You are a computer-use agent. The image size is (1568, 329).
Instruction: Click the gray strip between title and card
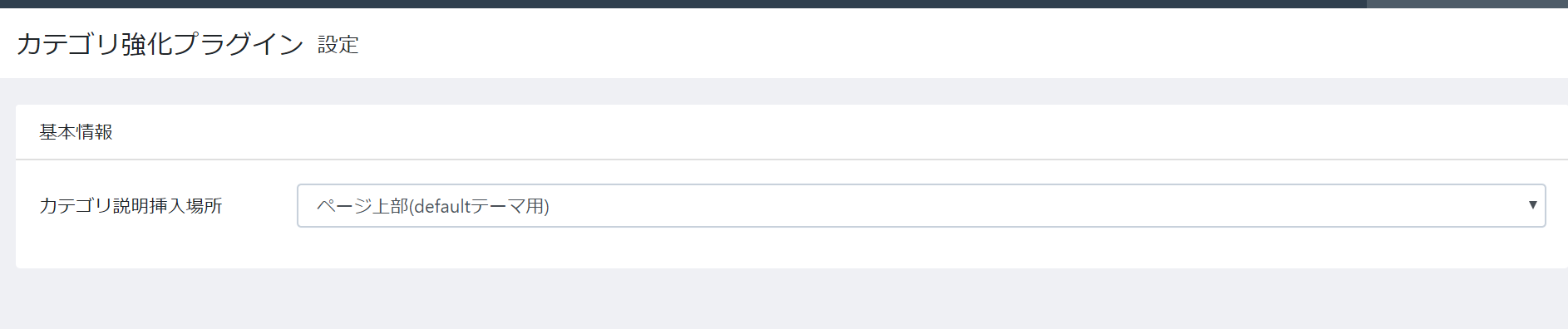pyautogui.click(x=784, y=91)
